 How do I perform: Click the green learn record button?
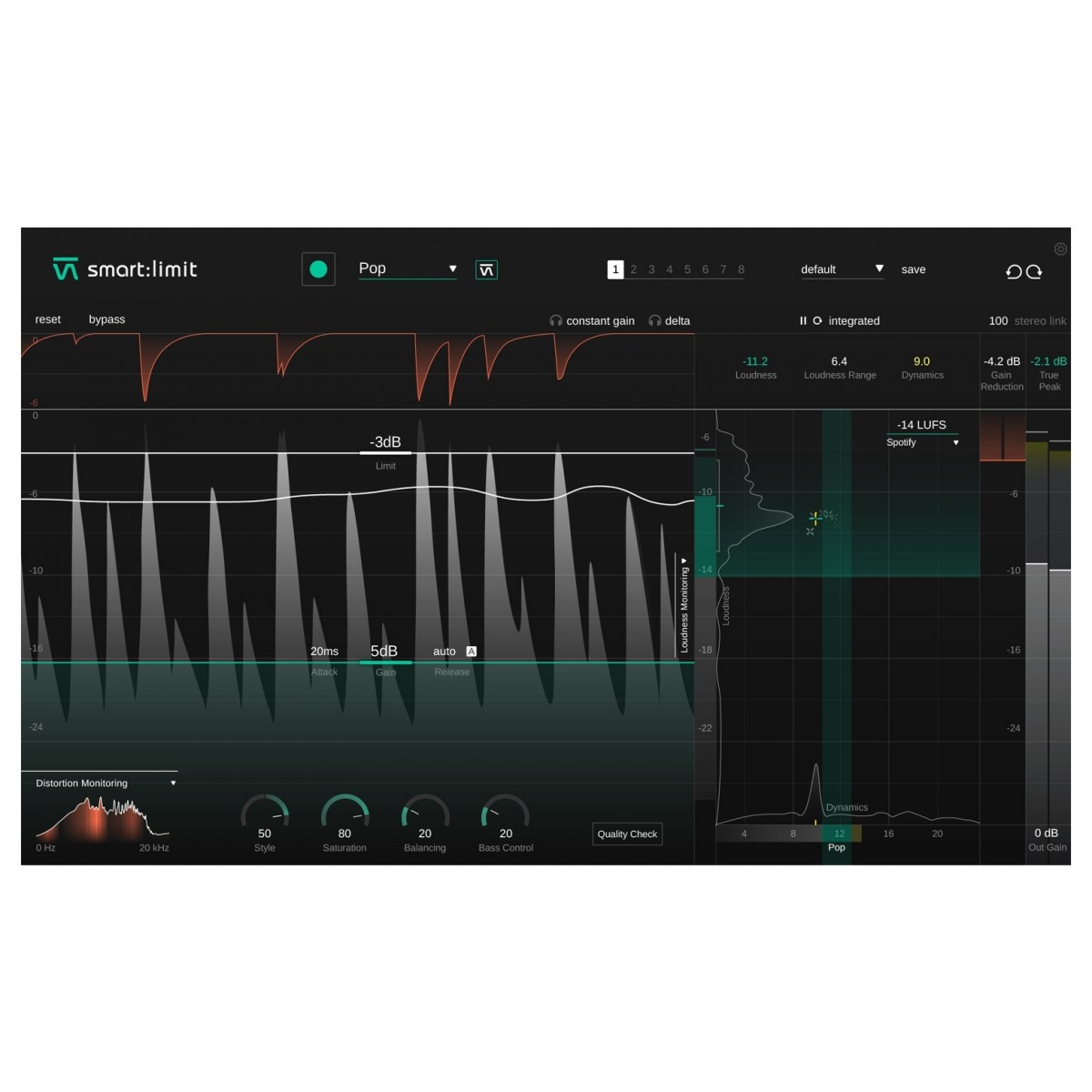click(x=318, y=269)
